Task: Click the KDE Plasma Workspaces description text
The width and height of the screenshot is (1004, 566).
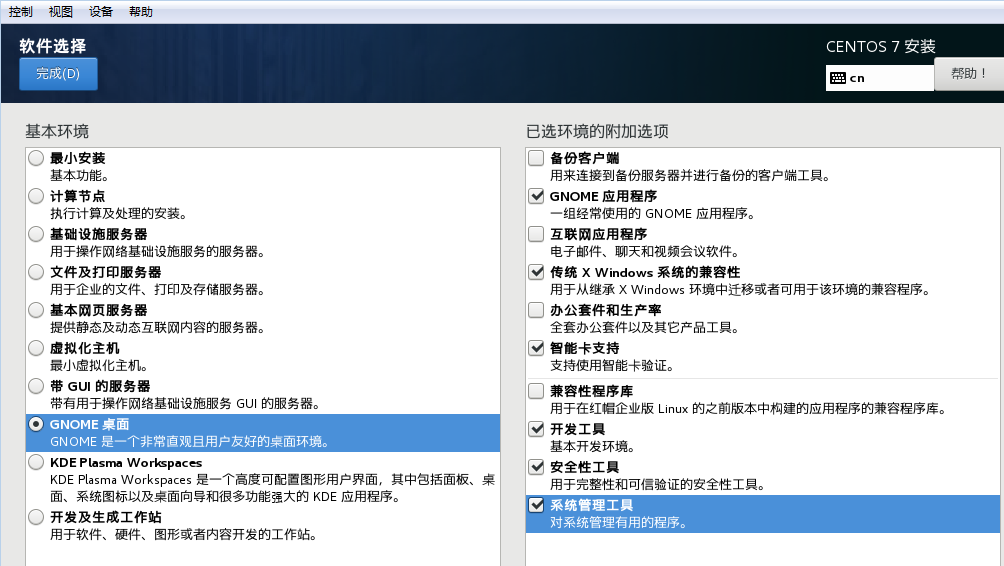Action: (273, 488)
